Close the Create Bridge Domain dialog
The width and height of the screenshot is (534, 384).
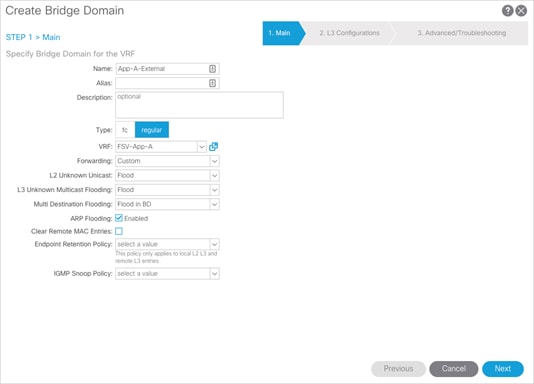pyautogui.click(x=521, y=11)
